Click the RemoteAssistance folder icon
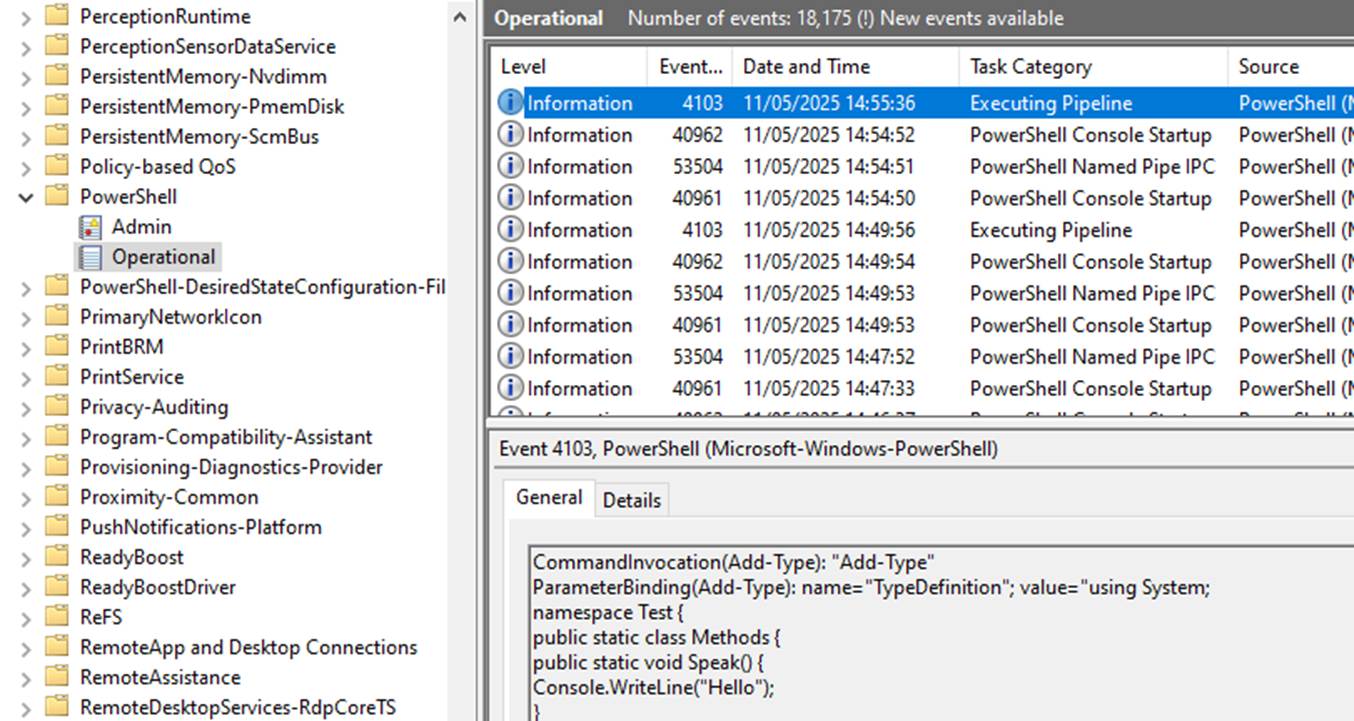 tap(59, 677)
